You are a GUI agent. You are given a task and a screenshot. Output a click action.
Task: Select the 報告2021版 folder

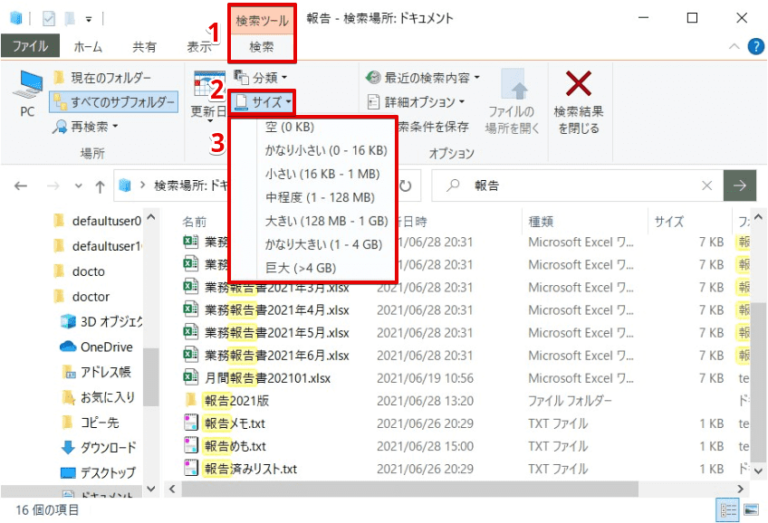pos(227,401)
